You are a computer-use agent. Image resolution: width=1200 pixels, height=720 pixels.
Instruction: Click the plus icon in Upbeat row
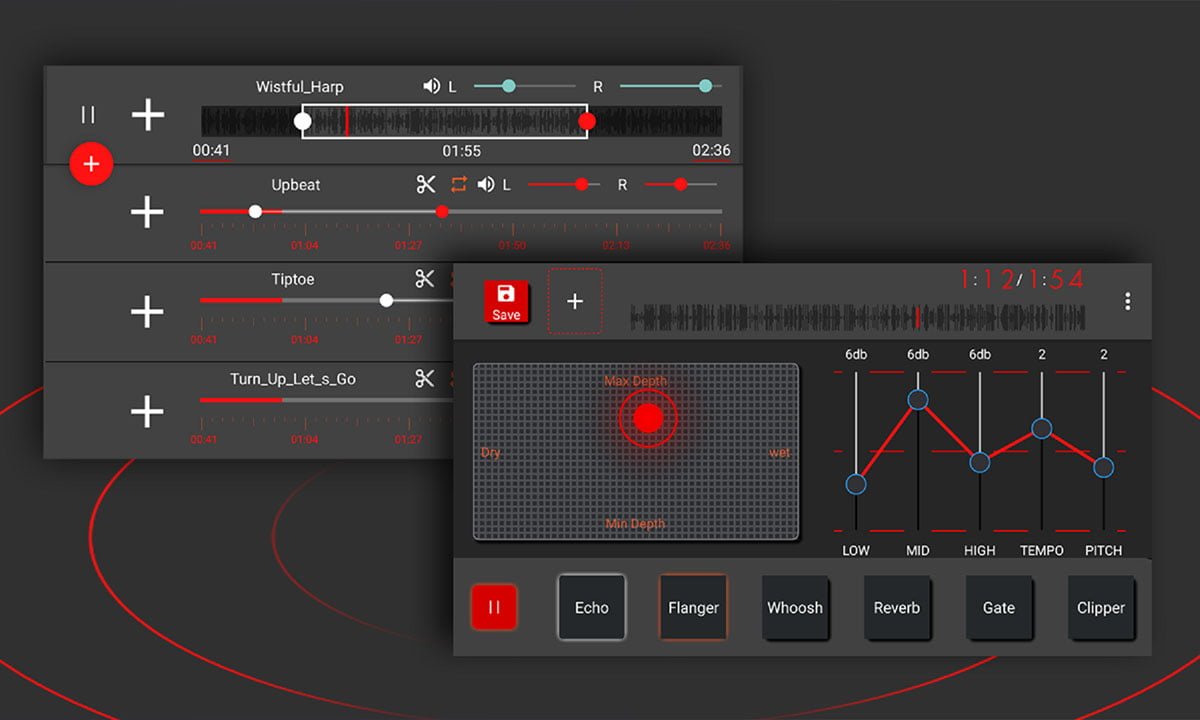point(147,212)
